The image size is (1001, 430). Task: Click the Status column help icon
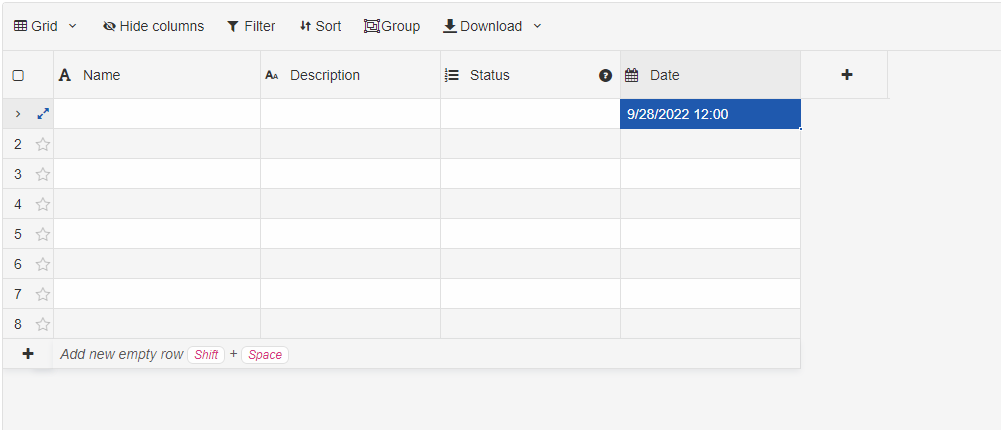tap(605, 75)
